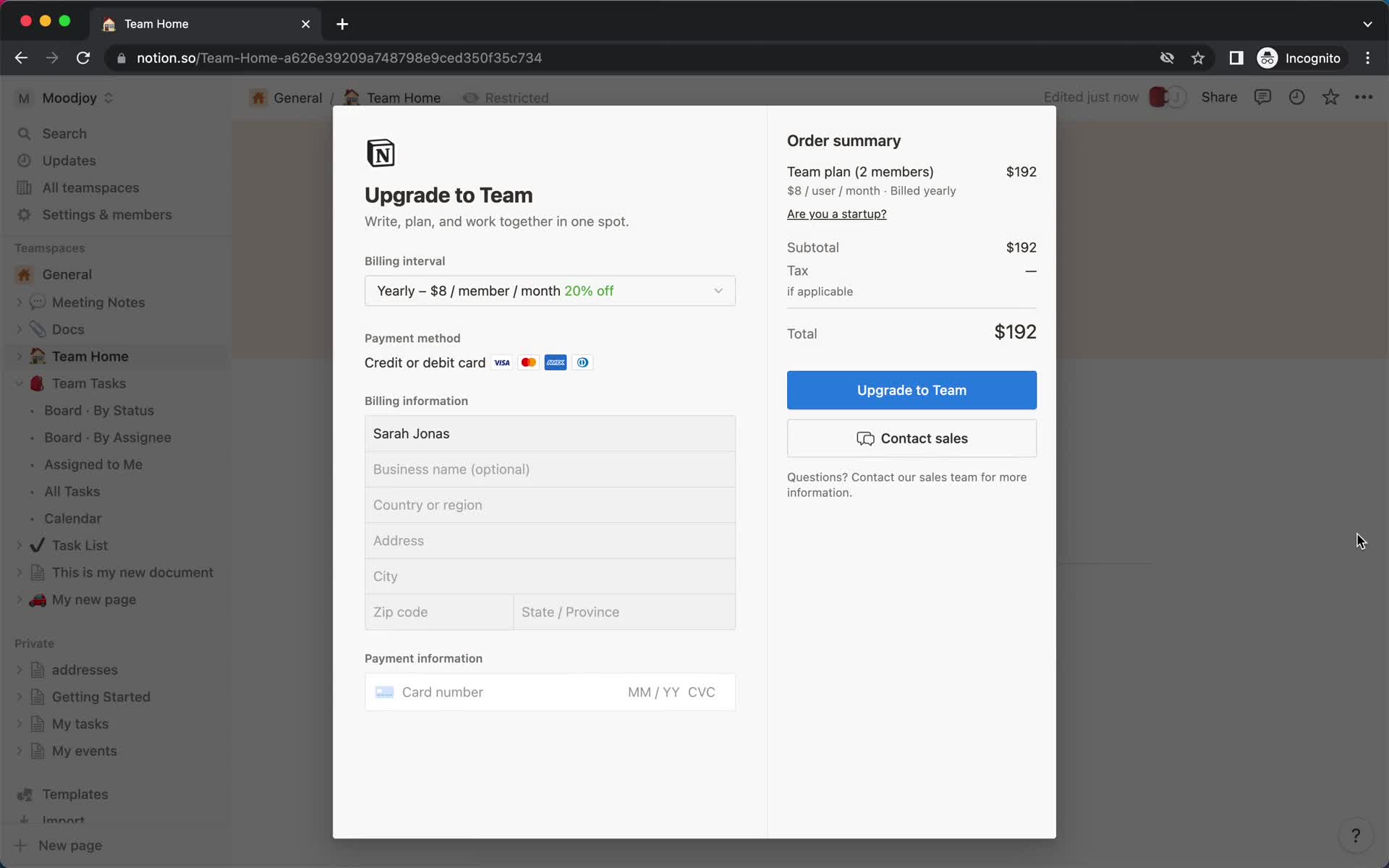Open the Moodjoy workspace switcher
Screen dimensions: 1389x868
pos(65,98)
